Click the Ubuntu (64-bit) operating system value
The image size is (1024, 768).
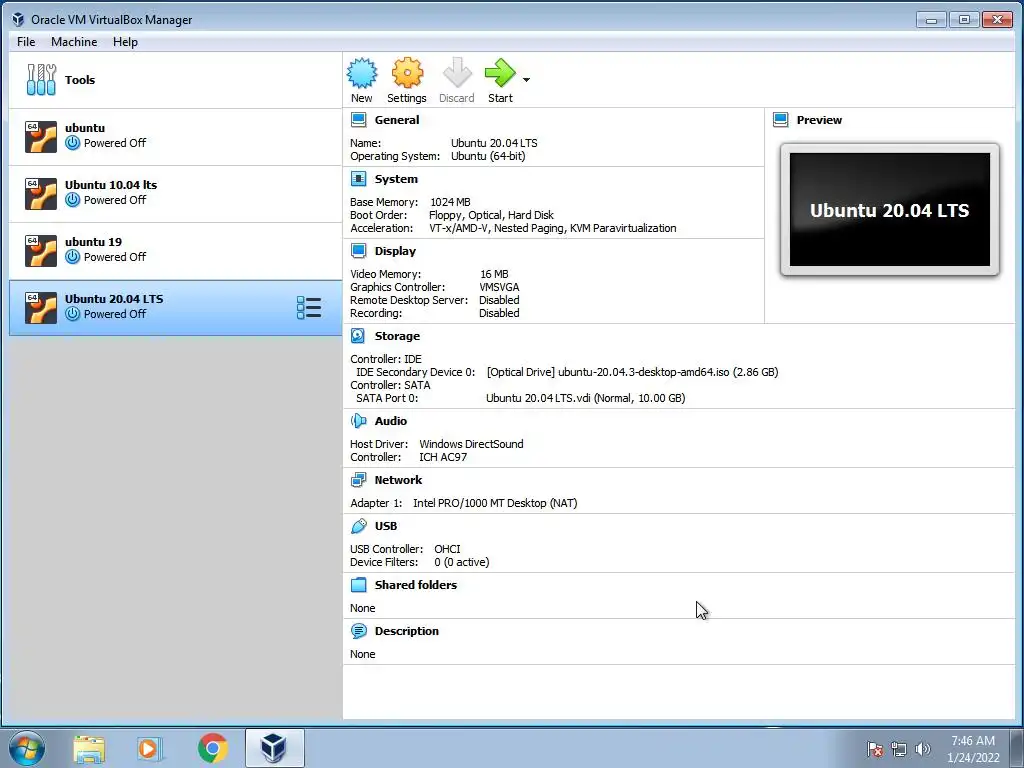[x=488, y=156]
